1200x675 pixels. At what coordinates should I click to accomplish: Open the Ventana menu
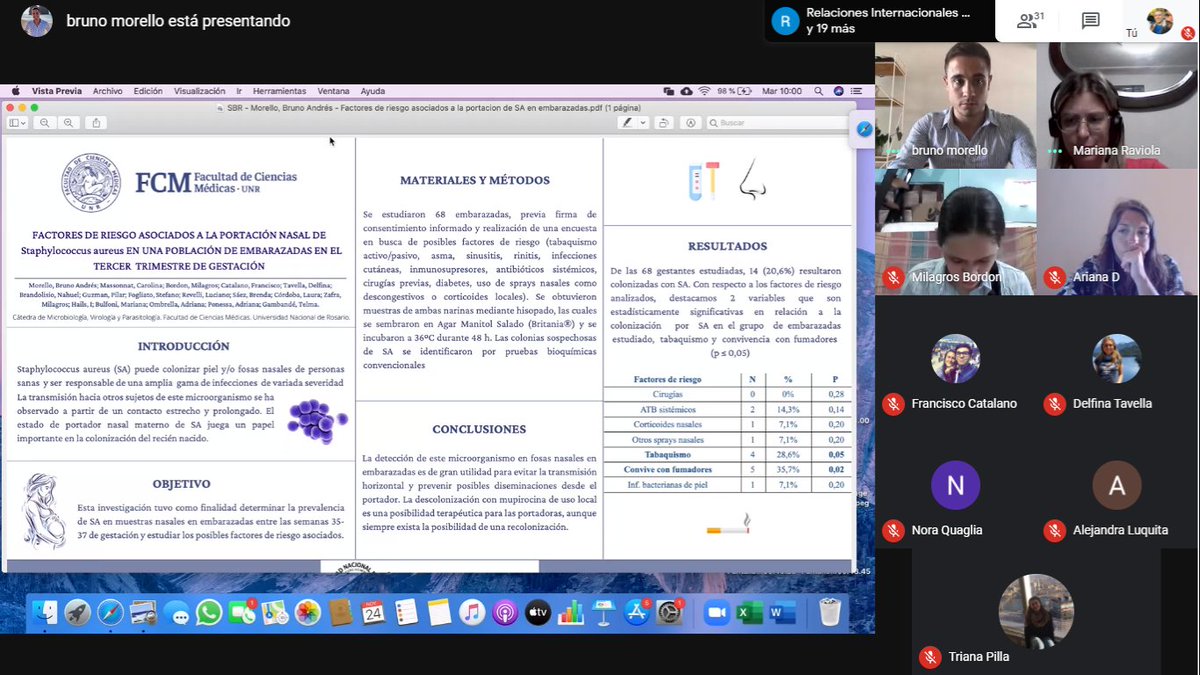tap(334, 91)
